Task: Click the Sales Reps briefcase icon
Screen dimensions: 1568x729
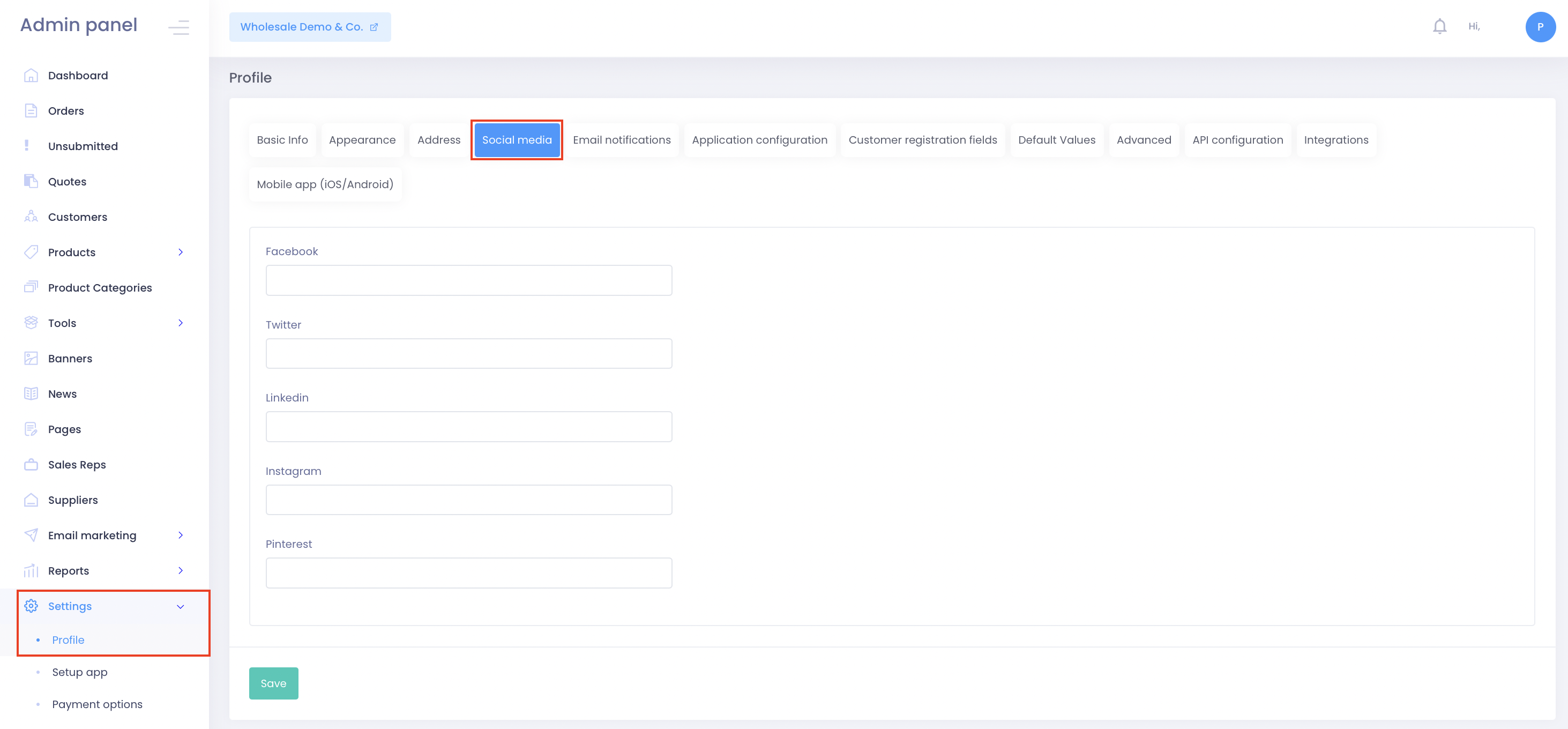Action: coord(31,465)
